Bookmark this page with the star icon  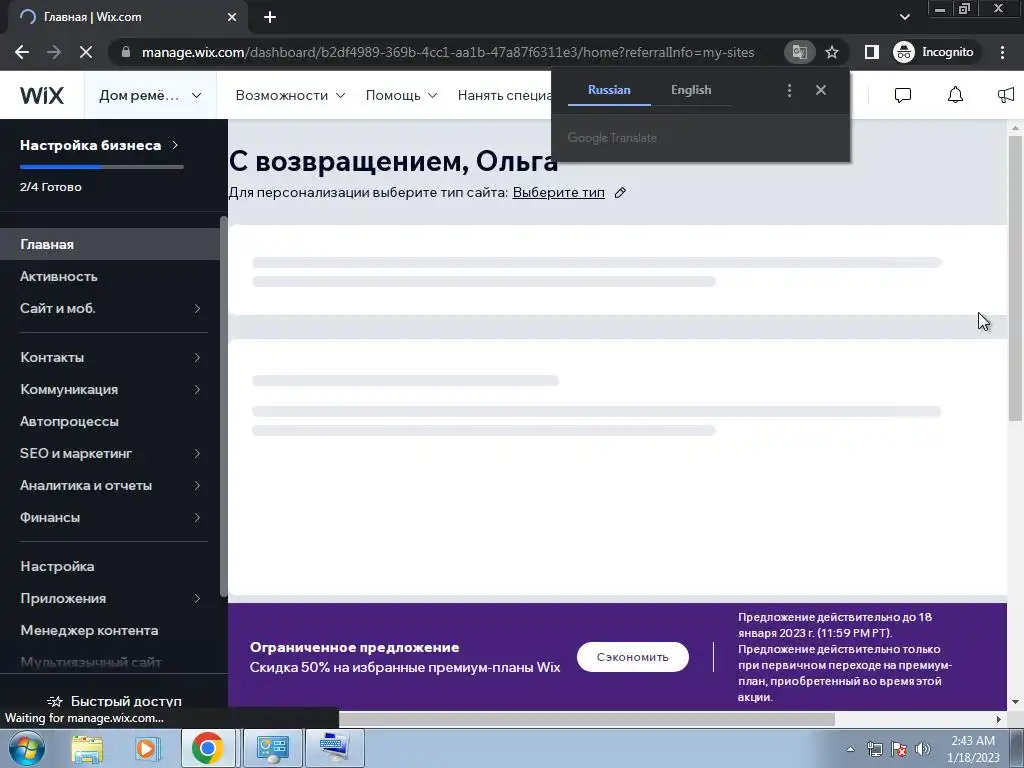click(x=831, y=52)
